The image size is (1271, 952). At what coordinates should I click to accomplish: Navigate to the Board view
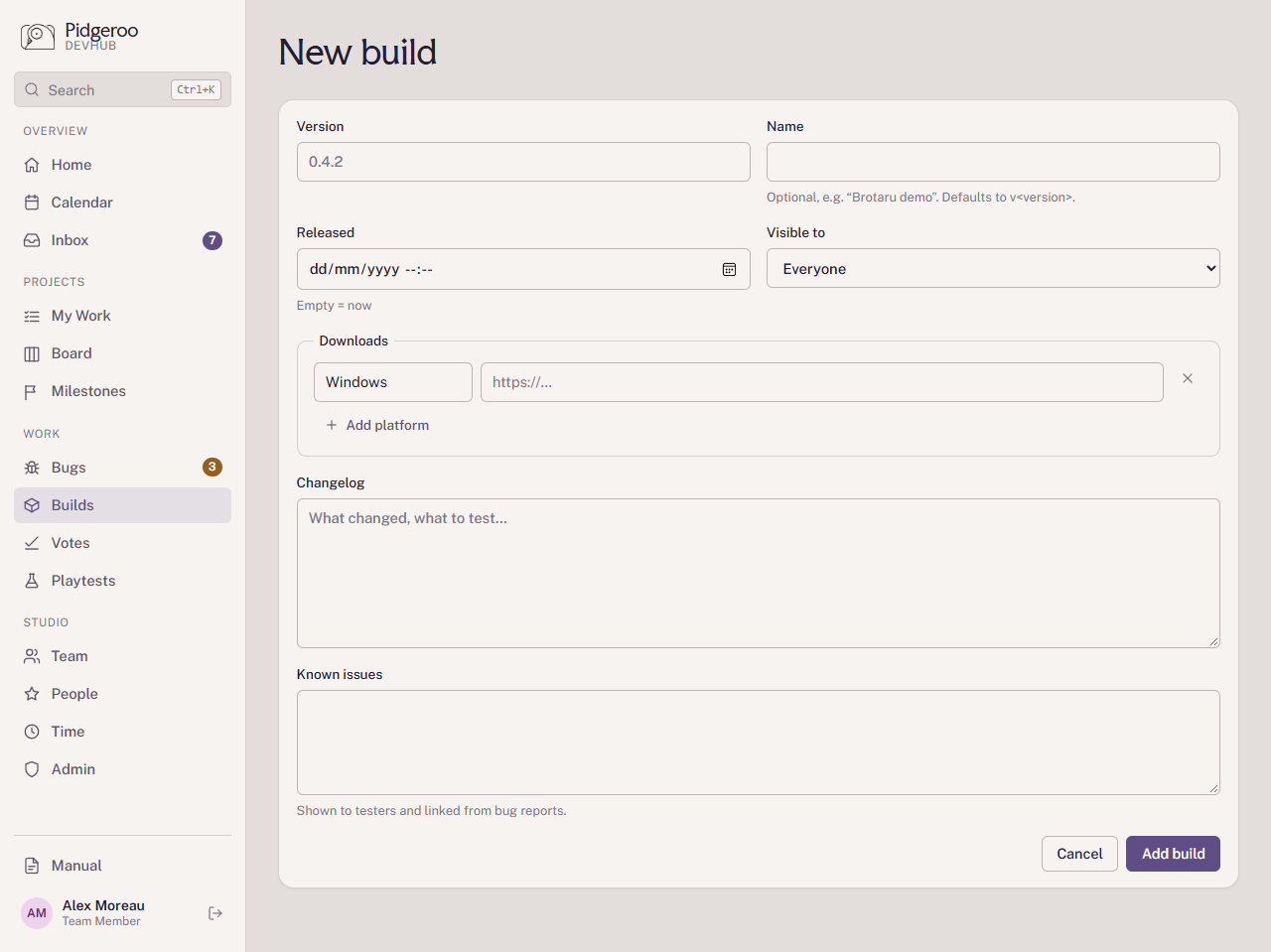pos(122,353)
